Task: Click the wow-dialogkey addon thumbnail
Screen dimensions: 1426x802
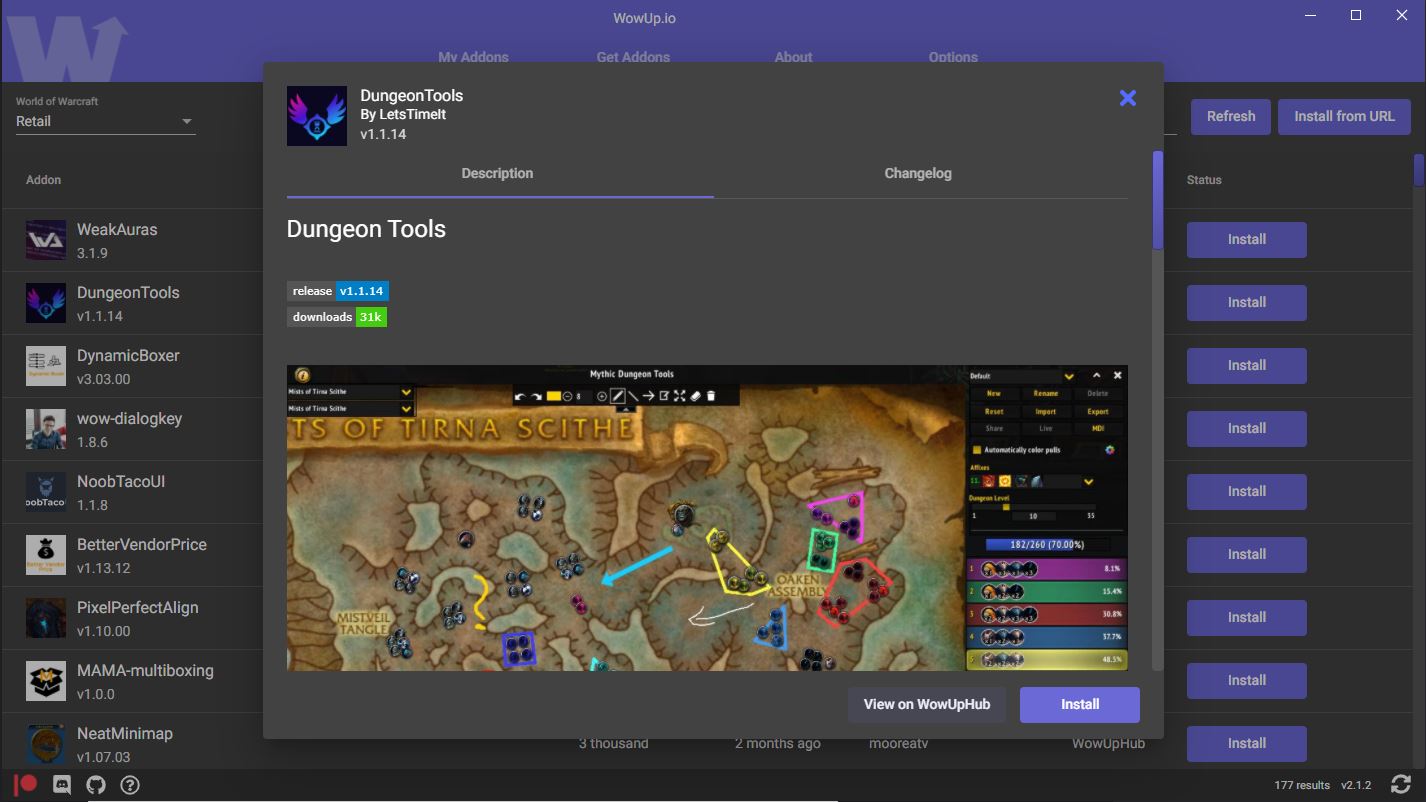Action: [x=46, y=429]
